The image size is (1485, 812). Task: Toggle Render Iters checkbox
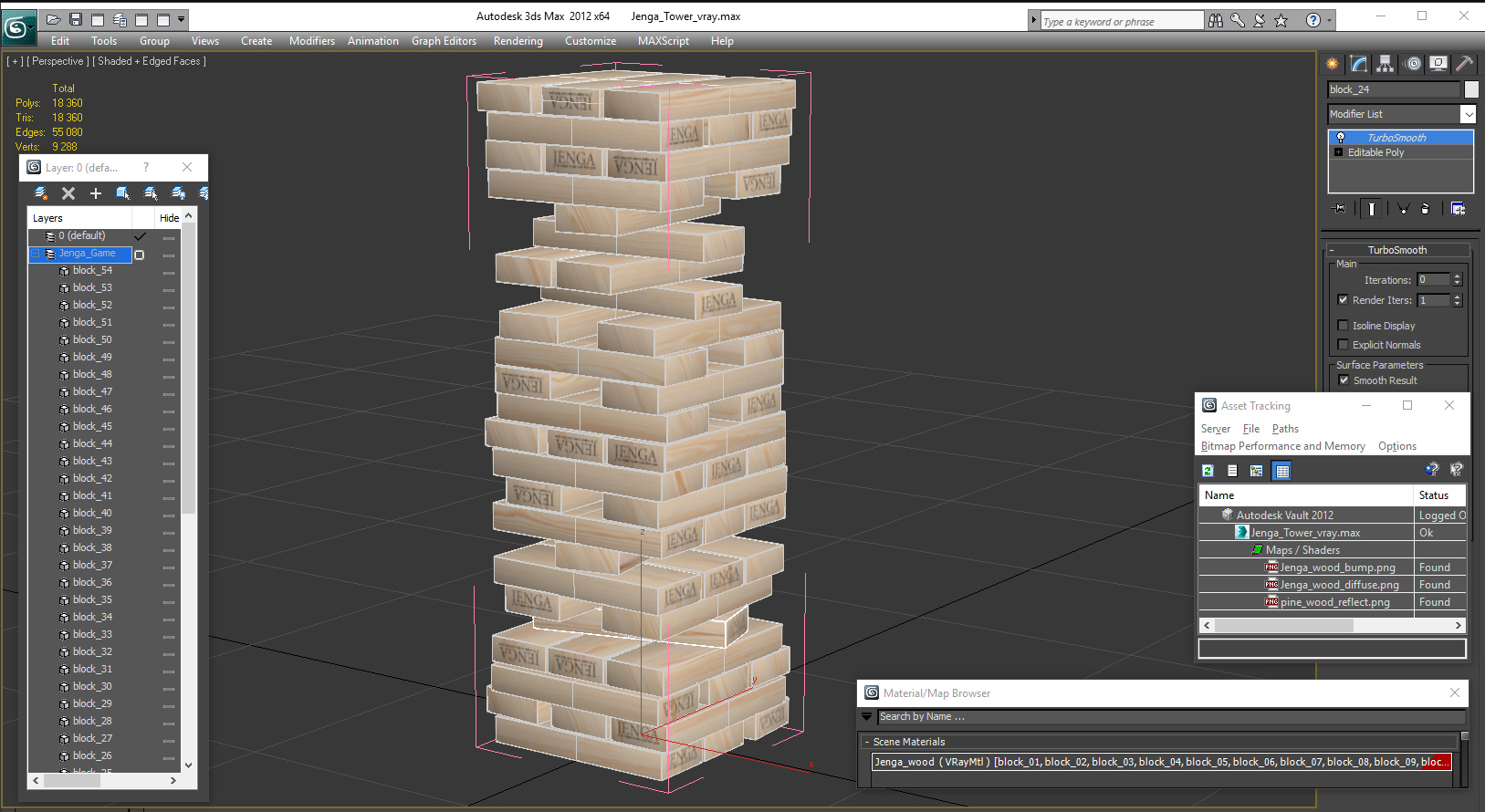1343,300
